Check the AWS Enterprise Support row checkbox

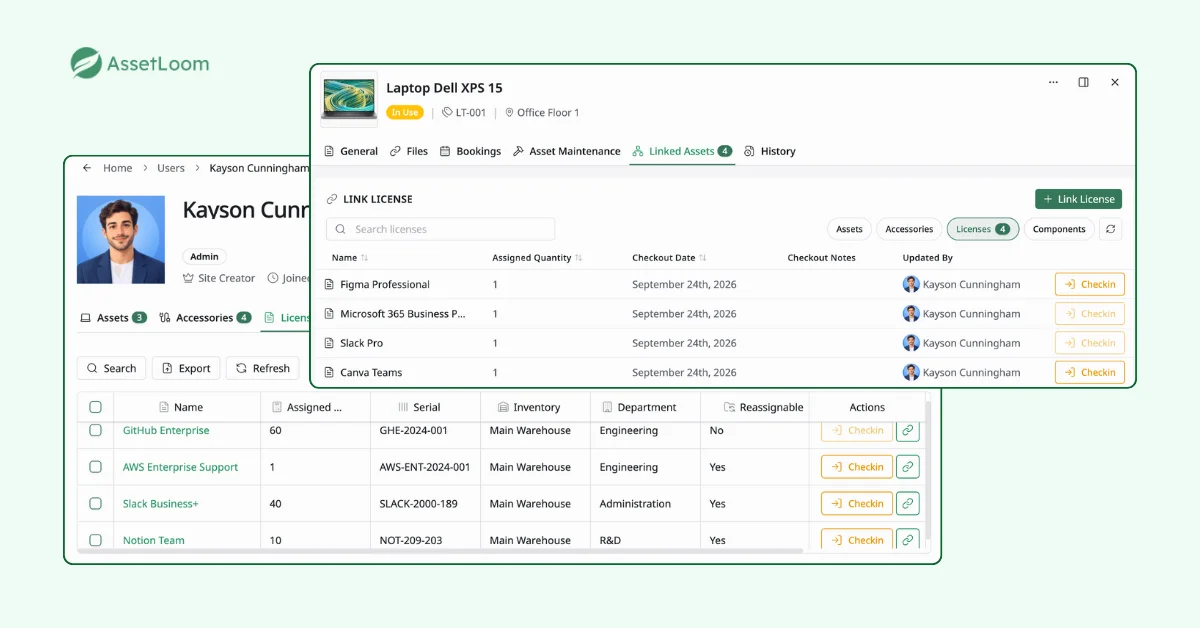click(x=96, y=467)
